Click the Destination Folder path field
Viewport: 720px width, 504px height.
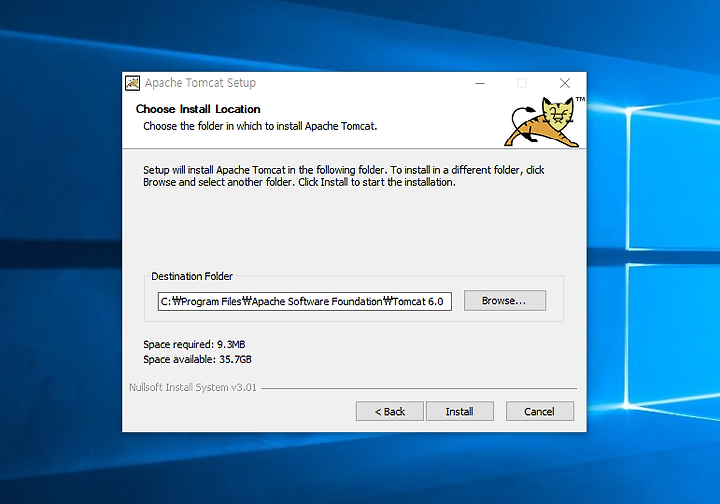[x=304, y=302]
